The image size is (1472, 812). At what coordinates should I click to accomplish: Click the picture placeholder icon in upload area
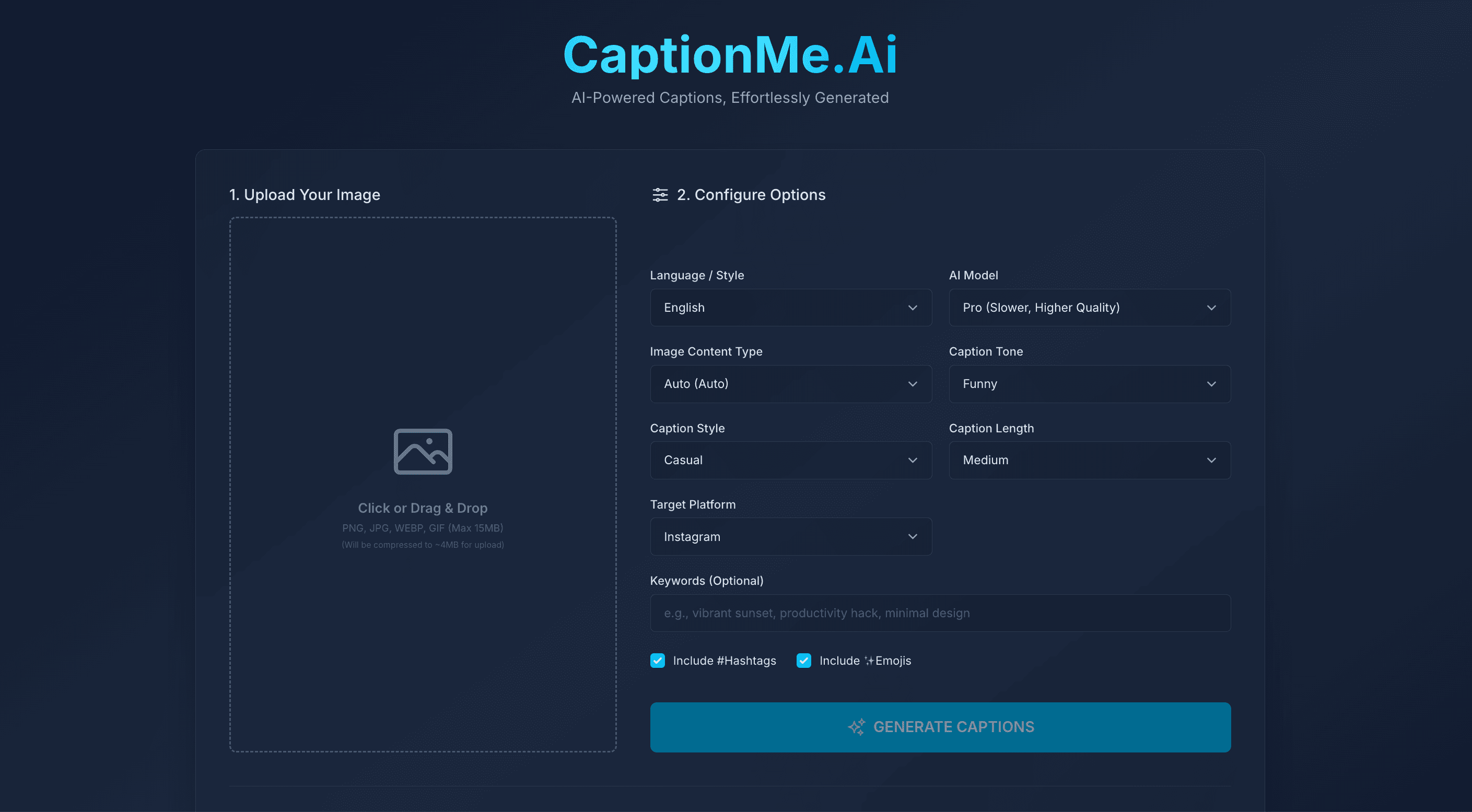point(423,451)
